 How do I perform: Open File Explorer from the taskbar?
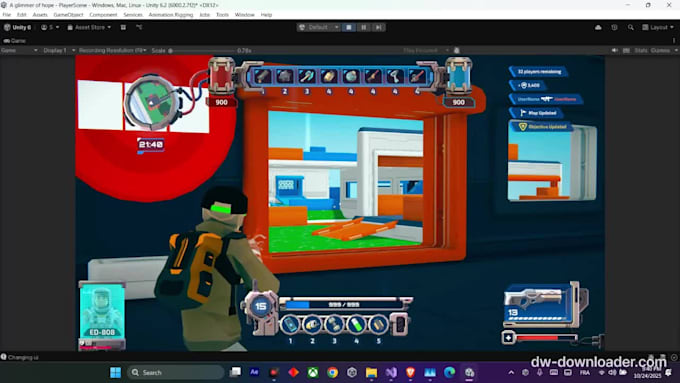coord(371,372)
